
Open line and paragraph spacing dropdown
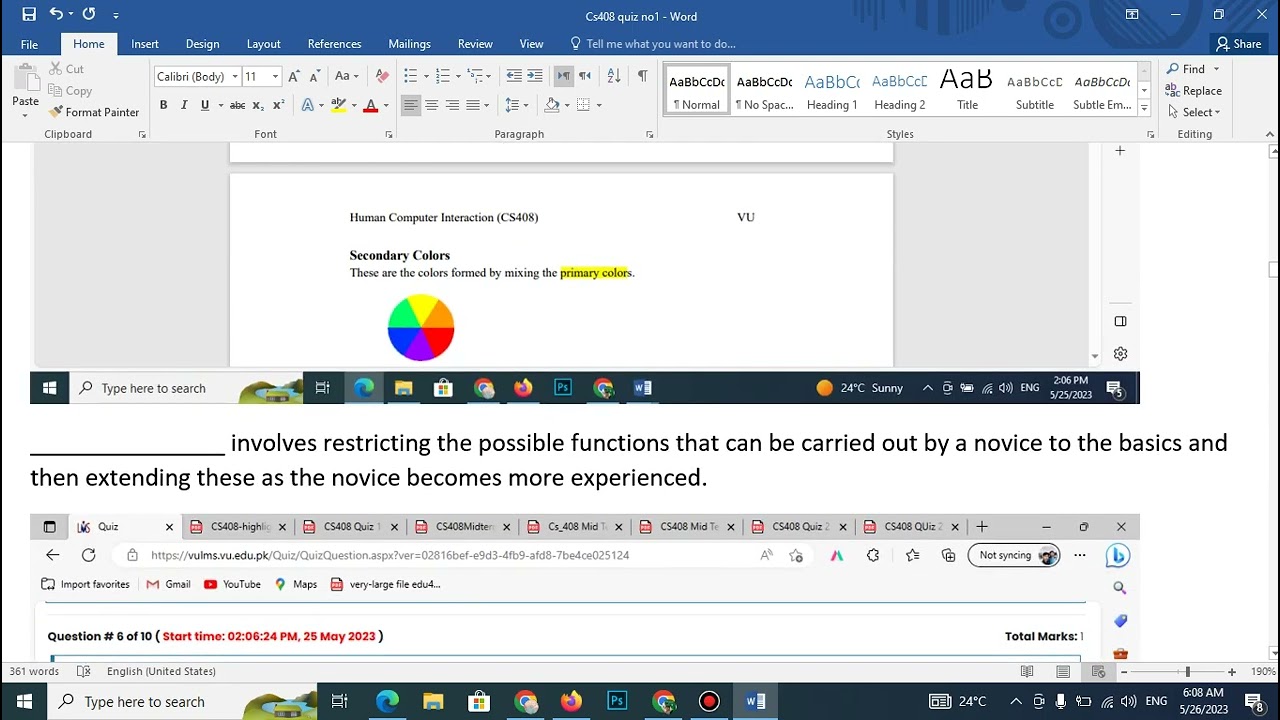[516, 105]
